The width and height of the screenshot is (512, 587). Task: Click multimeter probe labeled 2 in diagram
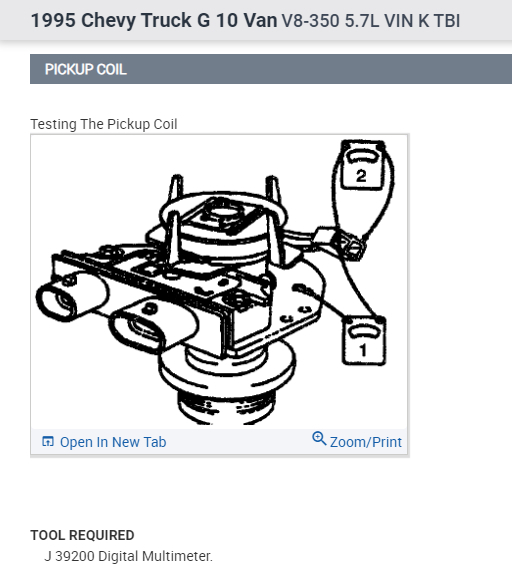point(362,165)
